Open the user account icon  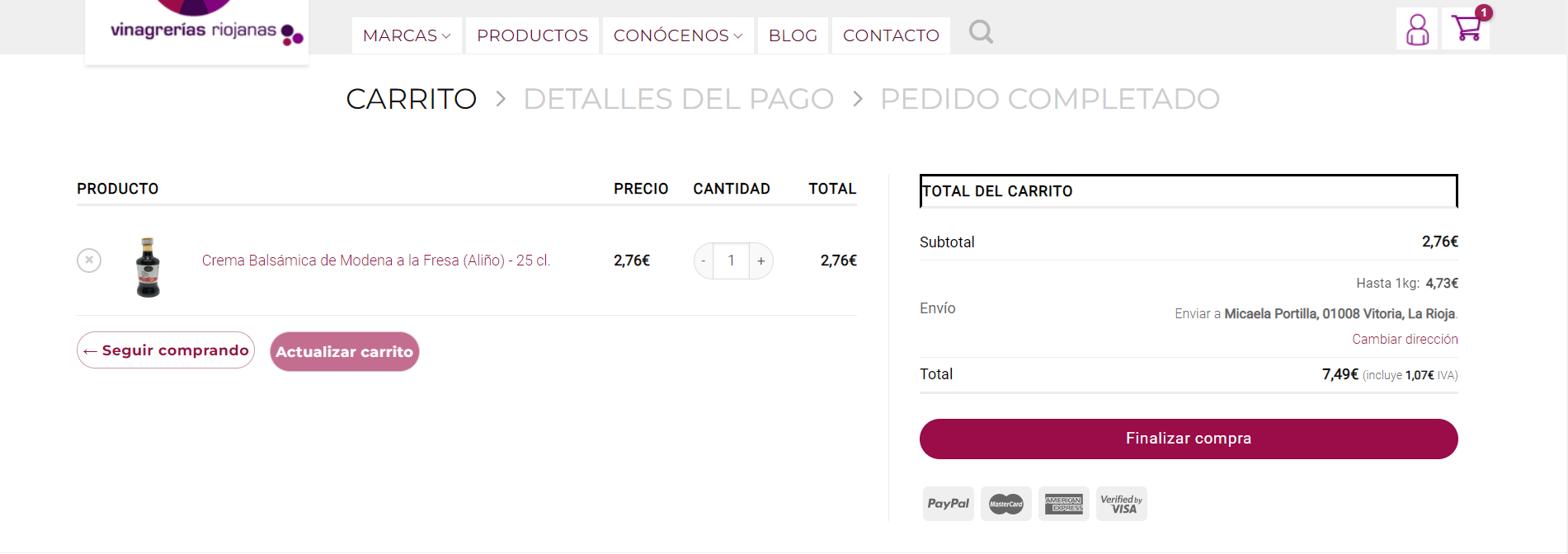coord(1417,30)
